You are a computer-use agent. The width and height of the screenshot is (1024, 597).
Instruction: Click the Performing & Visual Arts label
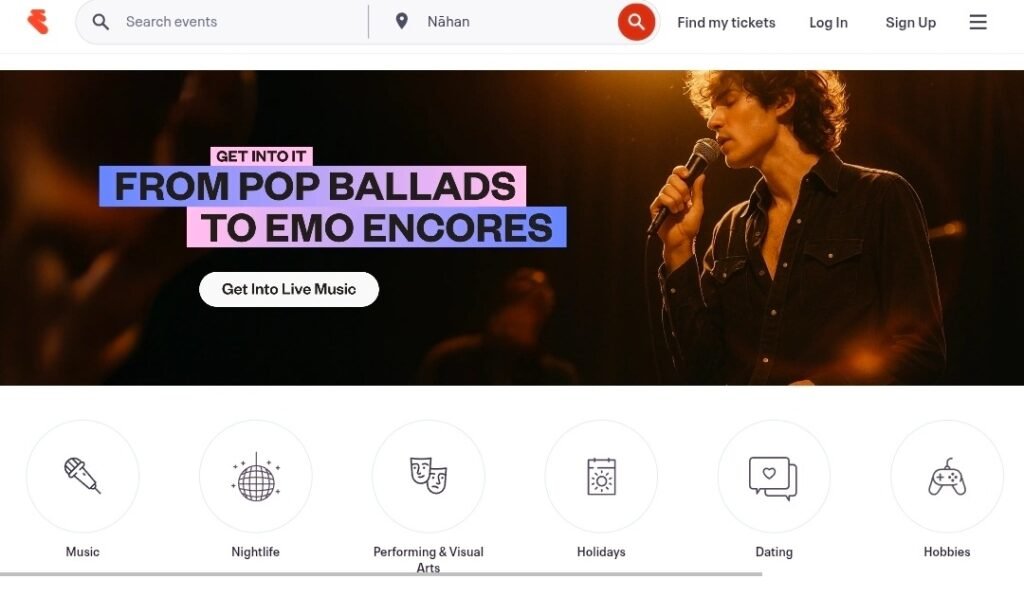pyautogui.click(x=428, y=560)
